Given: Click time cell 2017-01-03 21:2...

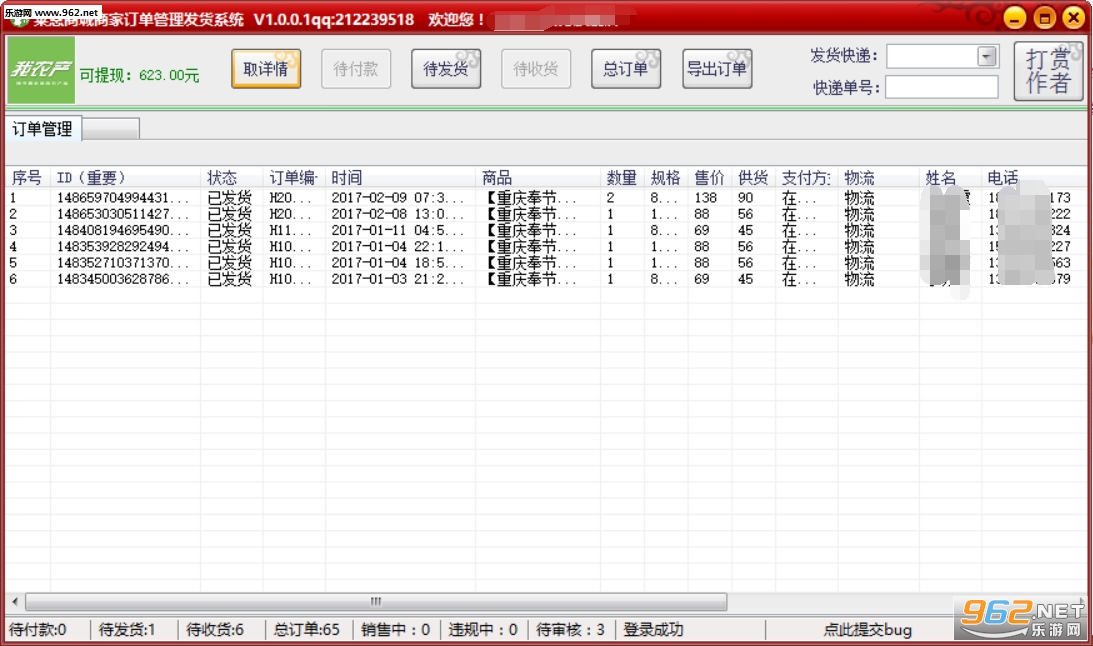Looking at the screenshot, I should coord(397,279).
